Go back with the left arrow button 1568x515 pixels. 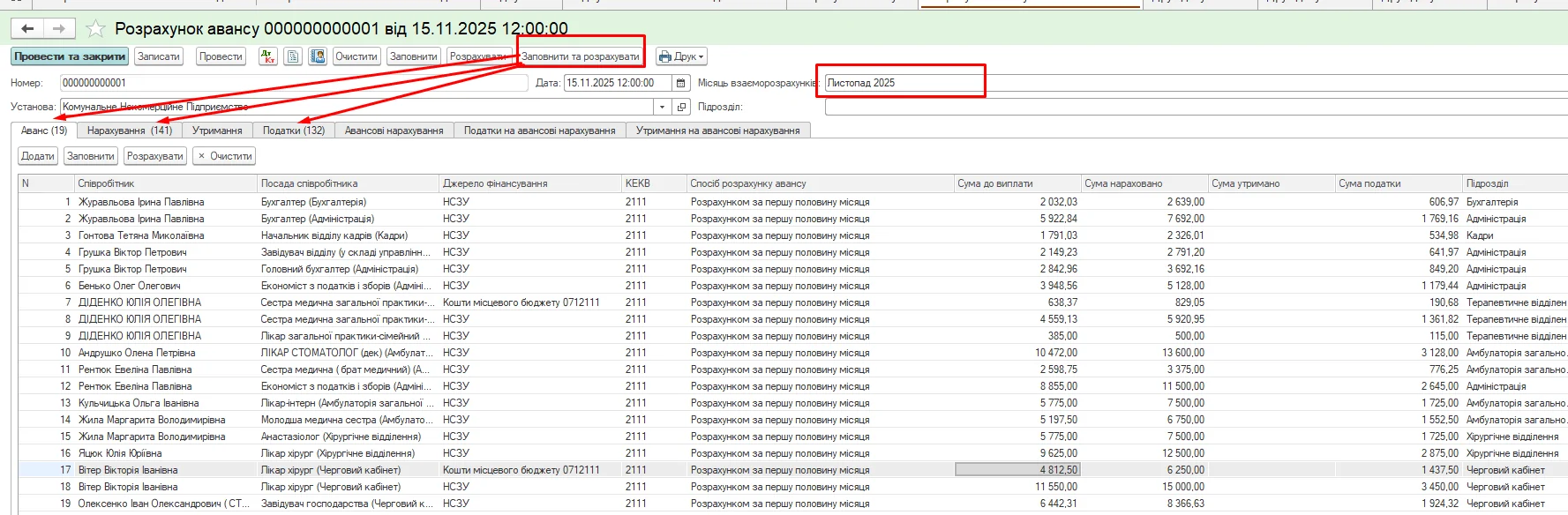pyautogui.click(x=27, y=29)
